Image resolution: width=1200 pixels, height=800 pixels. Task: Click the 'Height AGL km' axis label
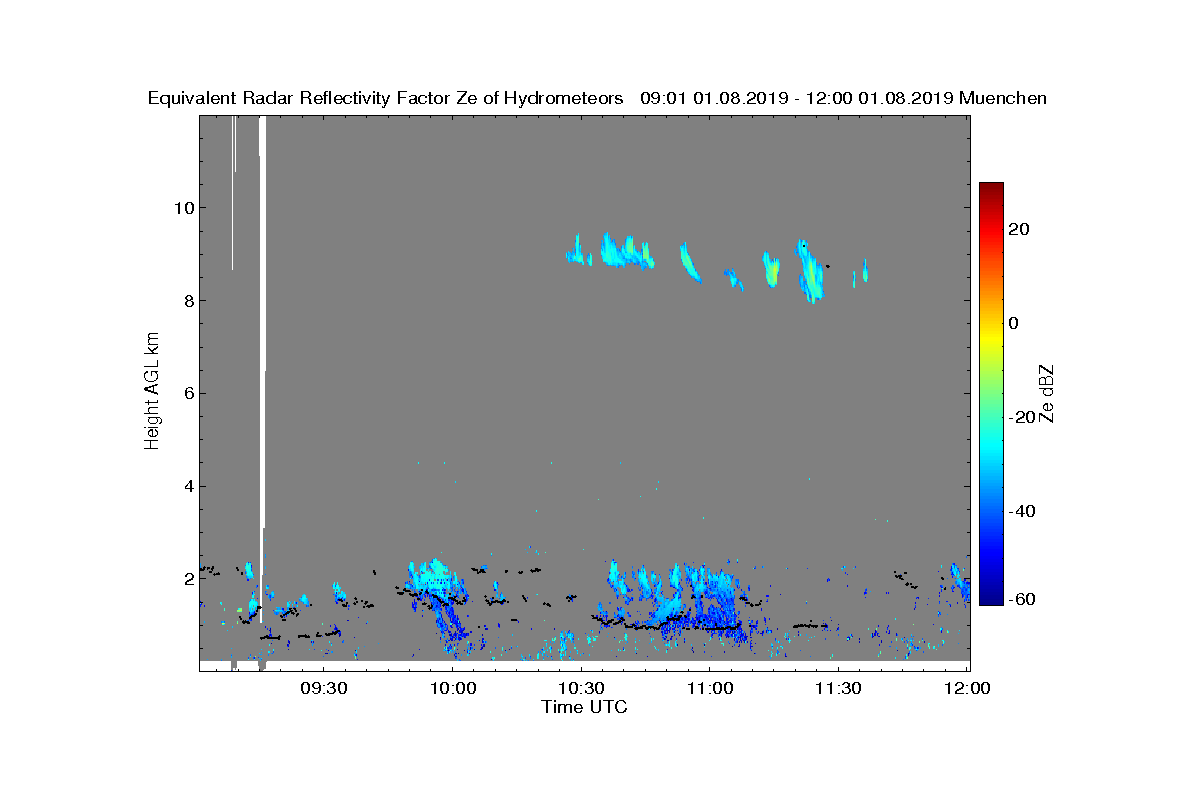click(x=153, y=393)
